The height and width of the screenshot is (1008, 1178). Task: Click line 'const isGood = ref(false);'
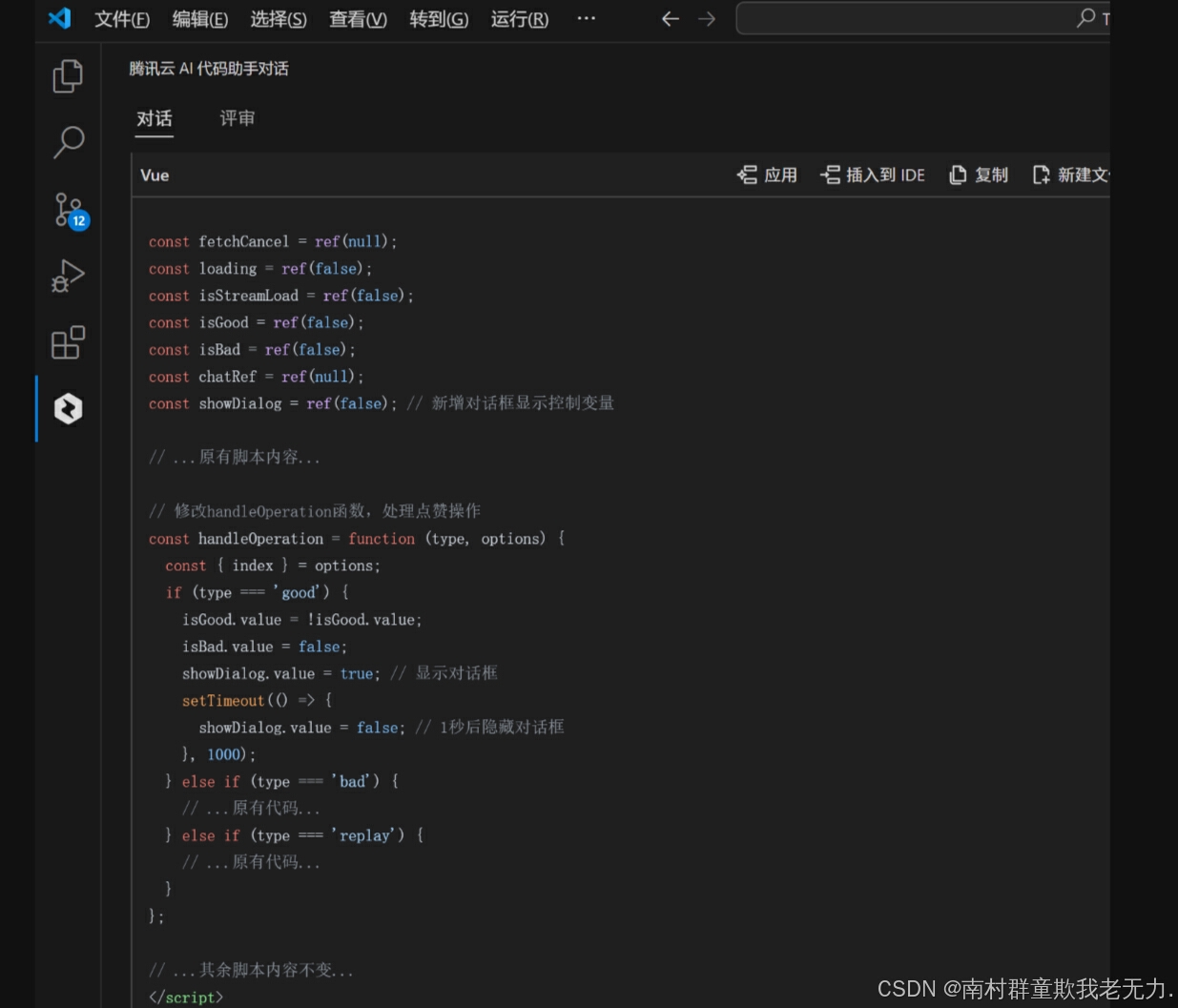tap(256, 322)
